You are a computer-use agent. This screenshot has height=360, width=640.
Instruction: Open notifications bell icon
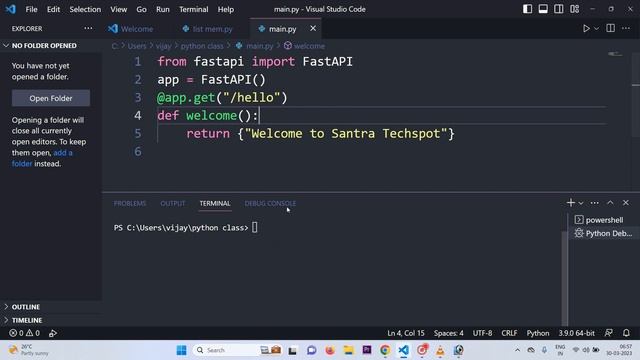coord(626,333)
